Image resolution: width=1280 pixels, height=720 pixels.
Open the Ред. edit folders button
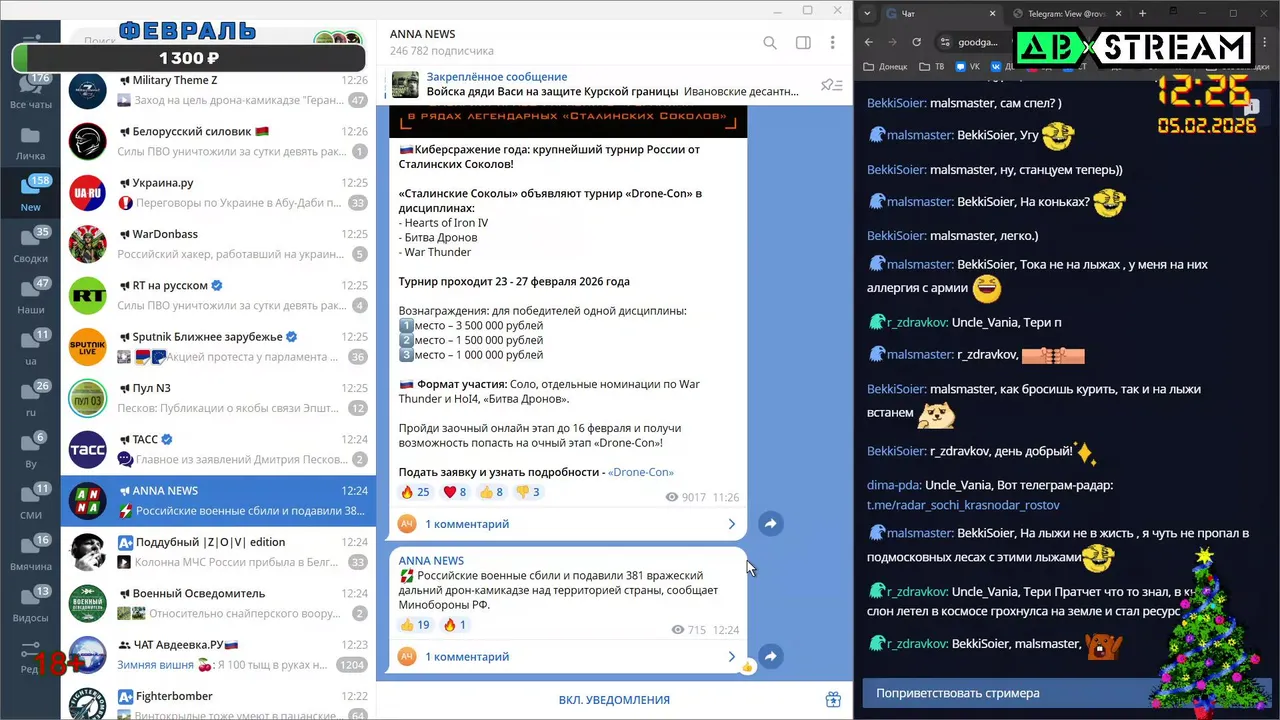click(31, 657)
